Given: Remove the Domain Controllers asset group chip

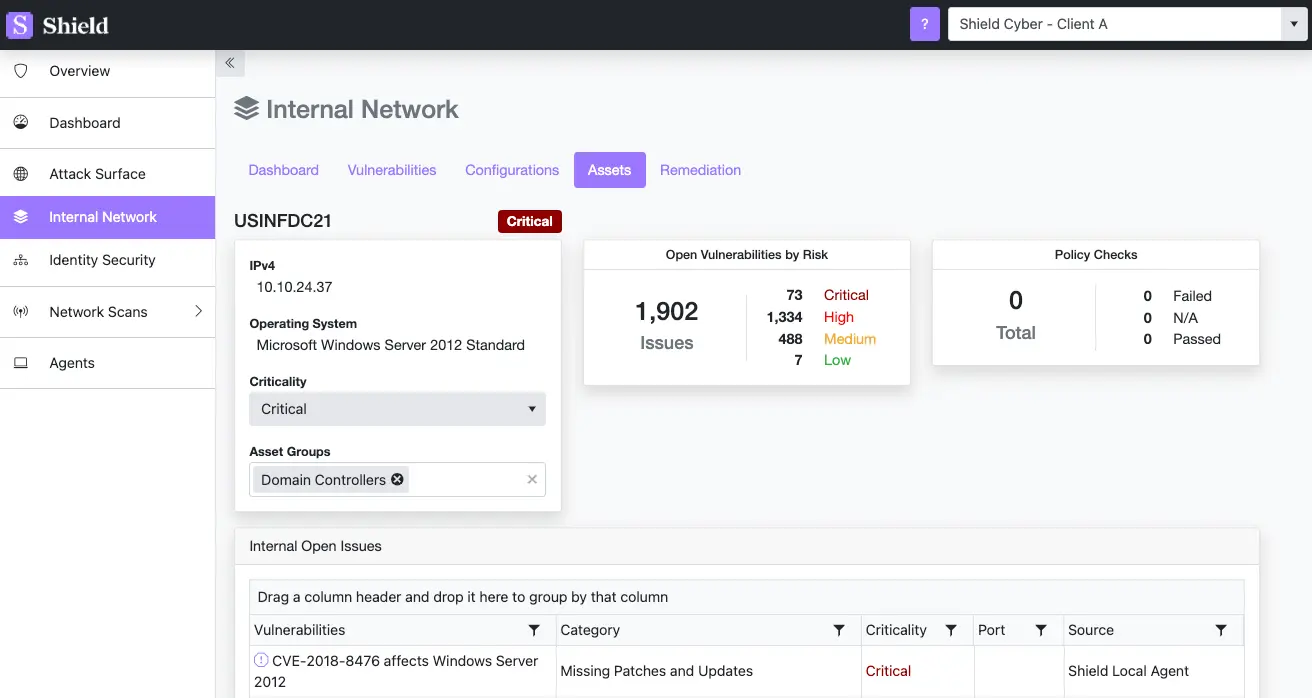Looking at the screenshot, I should (x=398, y=479).
